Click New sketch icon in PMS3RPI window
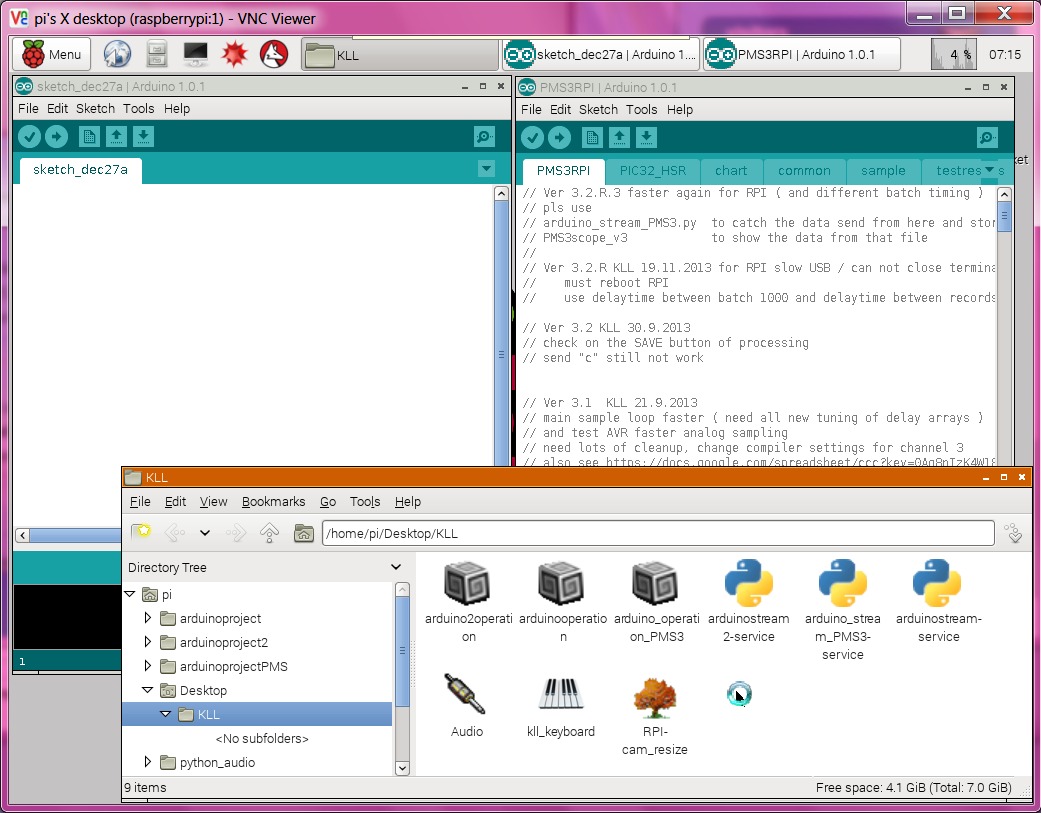This screenshot has height=813, width=1041. point(593,137)
